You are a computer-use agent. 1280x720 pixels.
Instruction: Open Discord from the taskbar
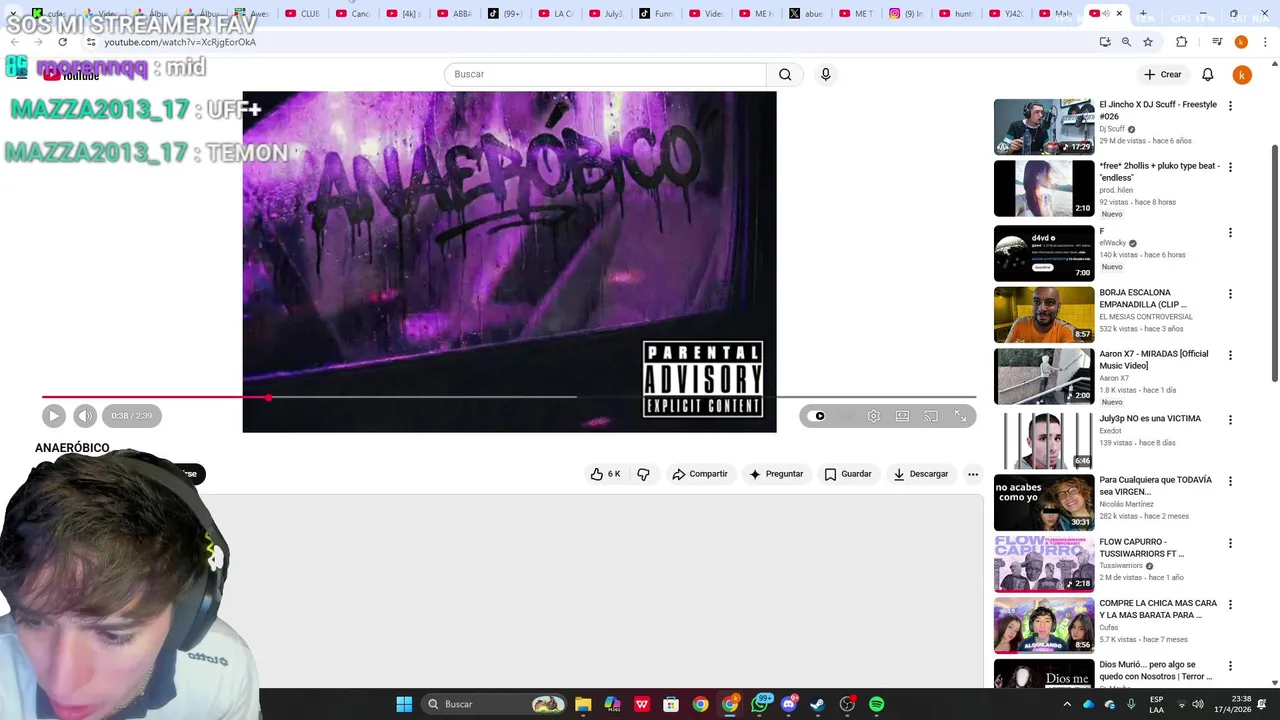[789, 704]
